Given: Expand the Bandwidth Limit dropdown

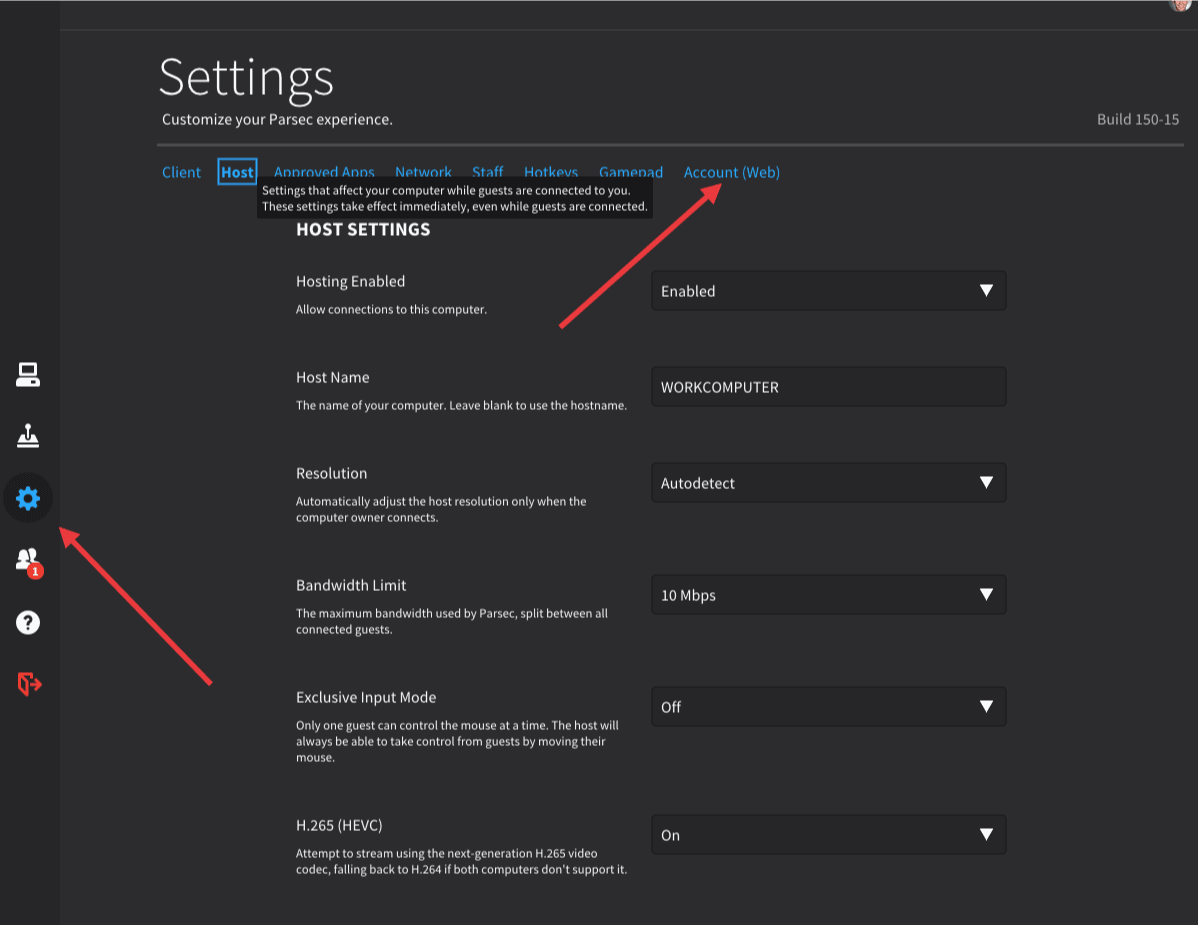Looking at the screenshot, I should (828, 595).
